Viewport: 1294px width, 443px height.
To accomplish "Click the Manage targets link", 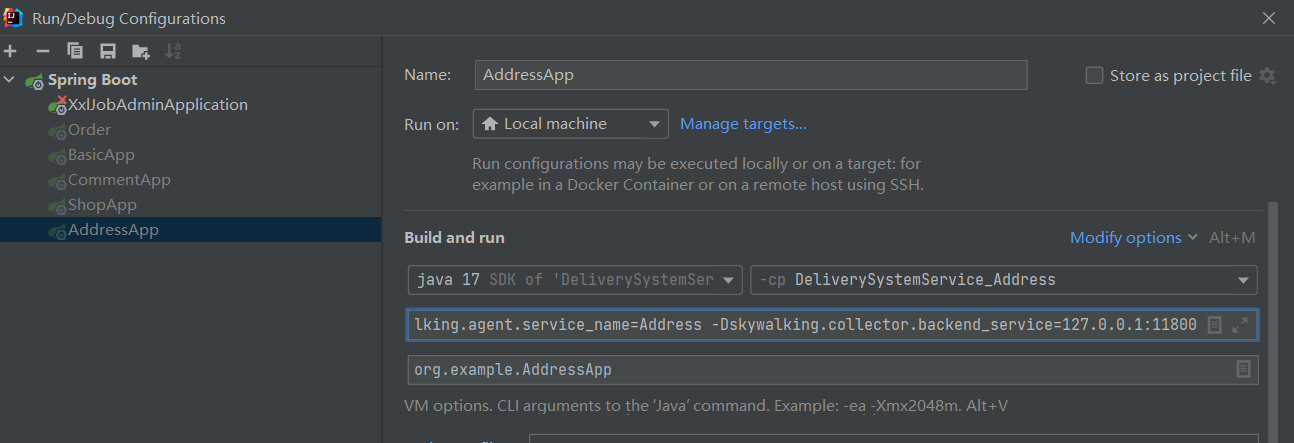I will click(743, 124).
